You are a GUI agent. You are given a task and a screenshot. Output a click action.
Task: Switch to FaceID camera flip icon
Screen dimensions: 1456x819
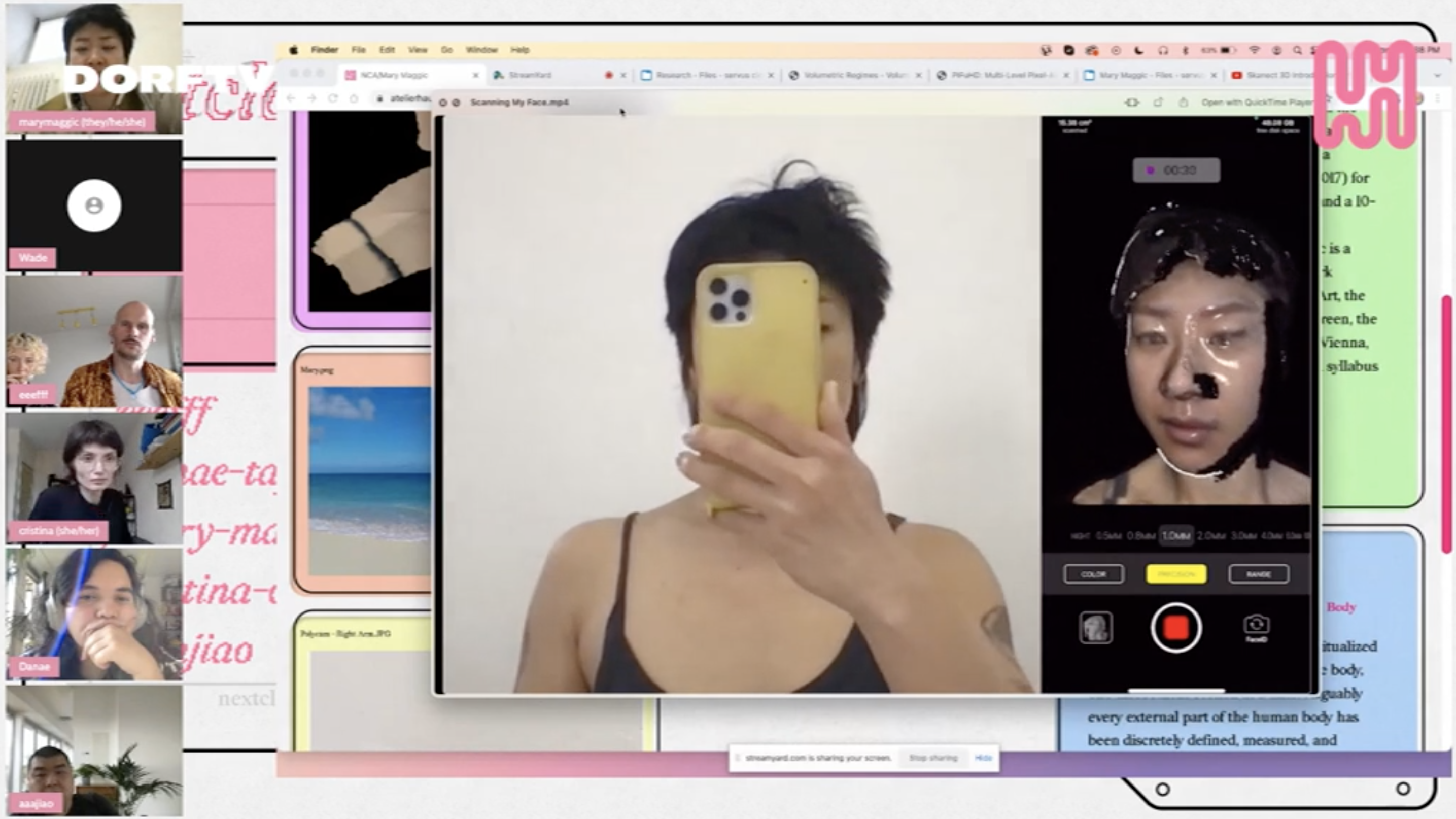pos(1256,625)
